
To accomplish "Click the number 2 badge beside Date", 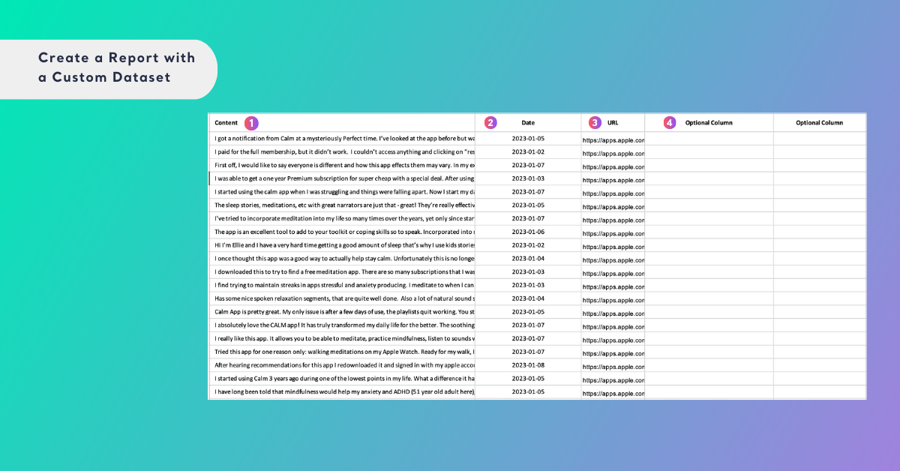I will click(490, 123).
